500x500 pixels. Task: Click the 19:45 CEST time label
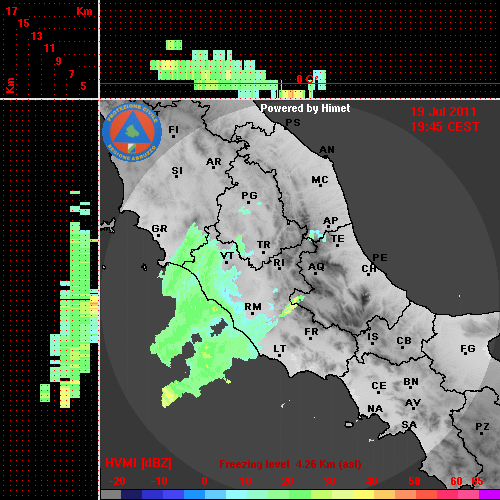click(445, 127)
